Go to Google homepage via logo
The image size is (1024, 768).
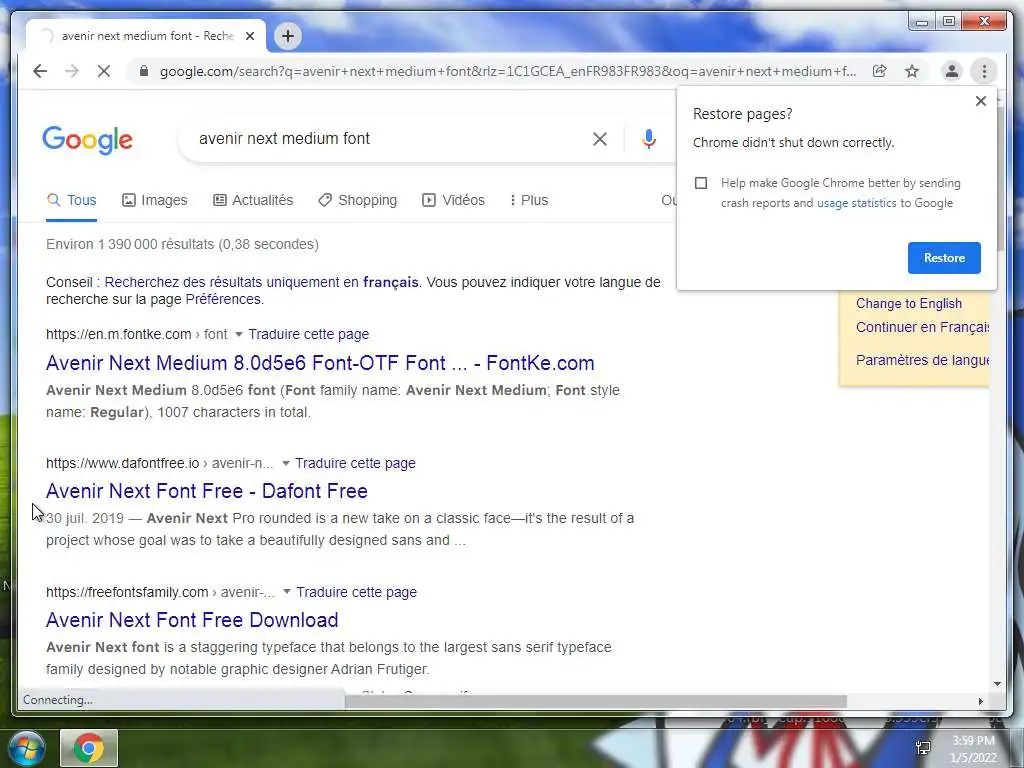(x=88, y=140)
